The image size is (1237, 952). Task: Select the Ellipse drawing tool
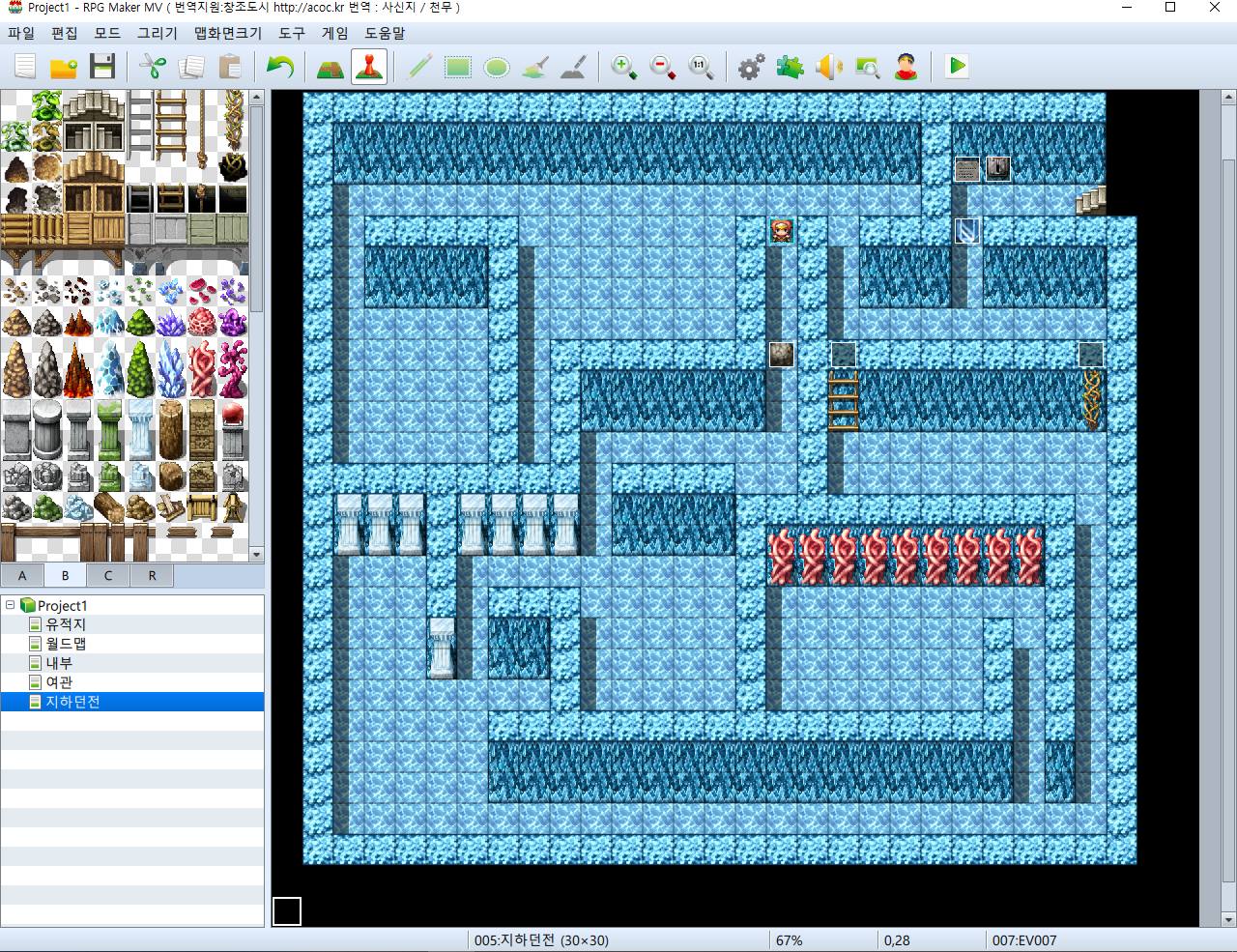(497, 67)
